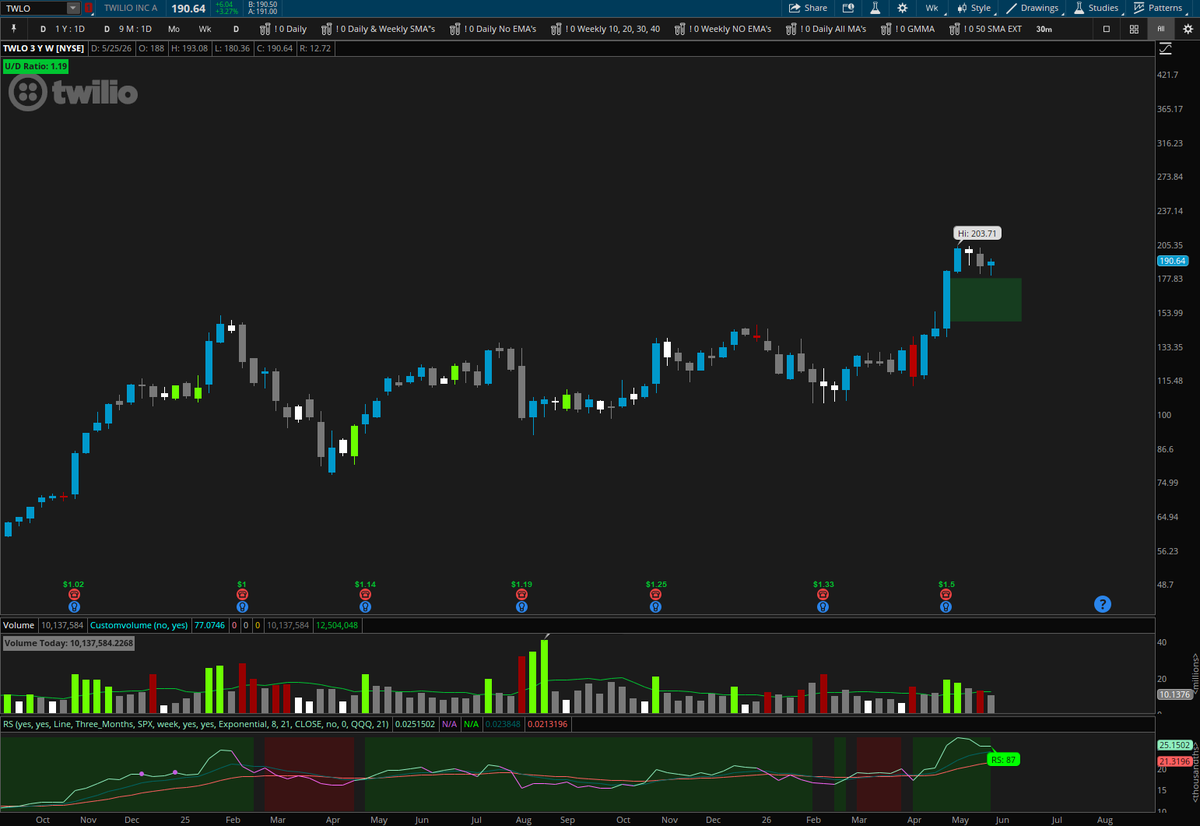1200x826 pixels.
Task: Click the green shaded price zone
Action: tap(985, 299)
